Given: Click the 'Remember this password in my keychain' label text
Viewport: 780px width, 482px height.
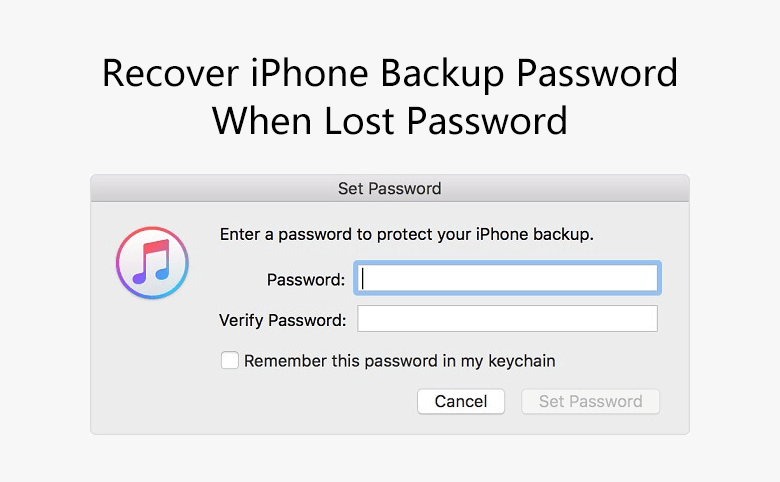Looking at the screenshot, I should click(399, 361).
